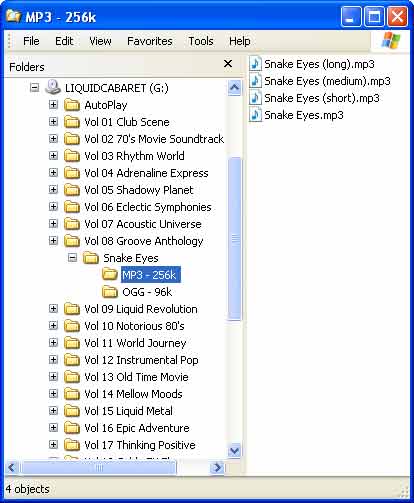Viewport: 414px width, 503px height.
Task: Select the OGG - 96k folder label
Action: (x=147, y=292)
